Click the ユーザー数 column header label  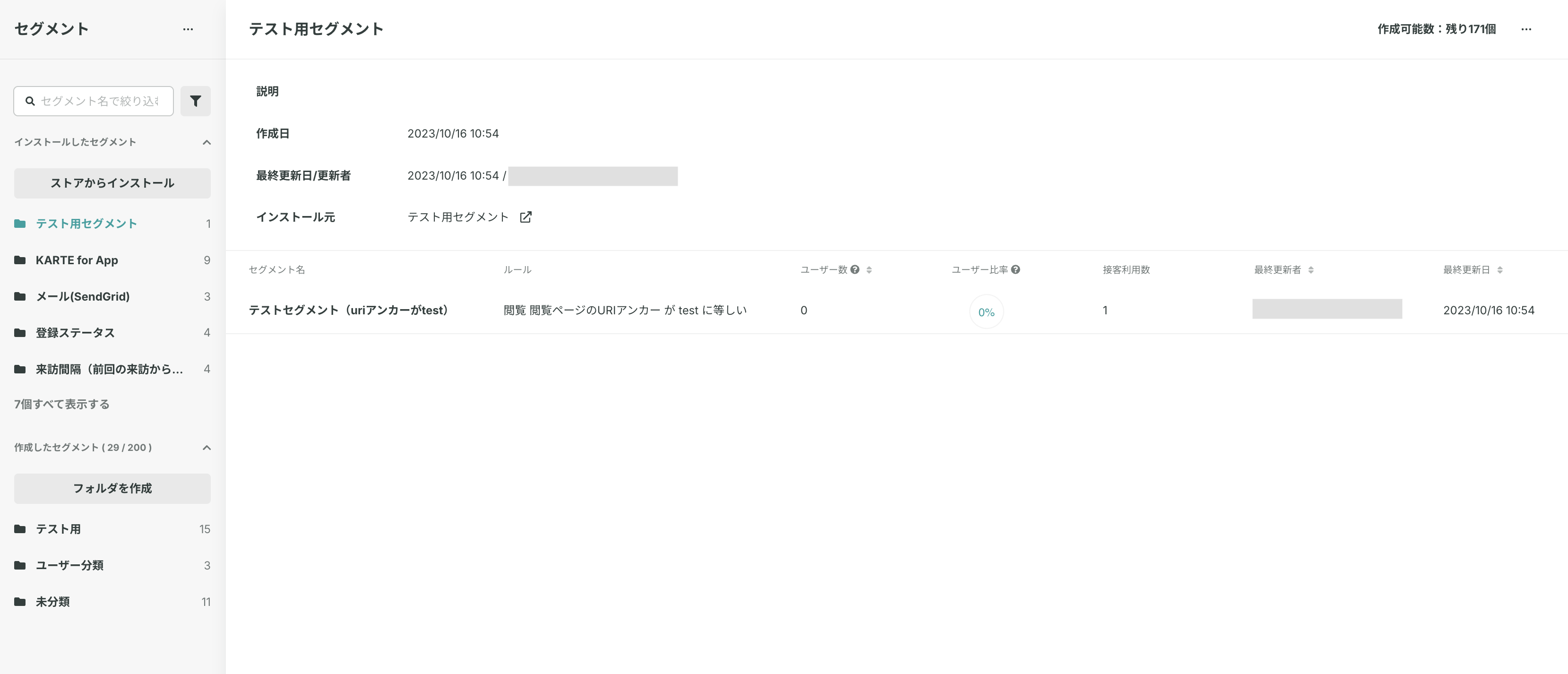coord(824,270)
